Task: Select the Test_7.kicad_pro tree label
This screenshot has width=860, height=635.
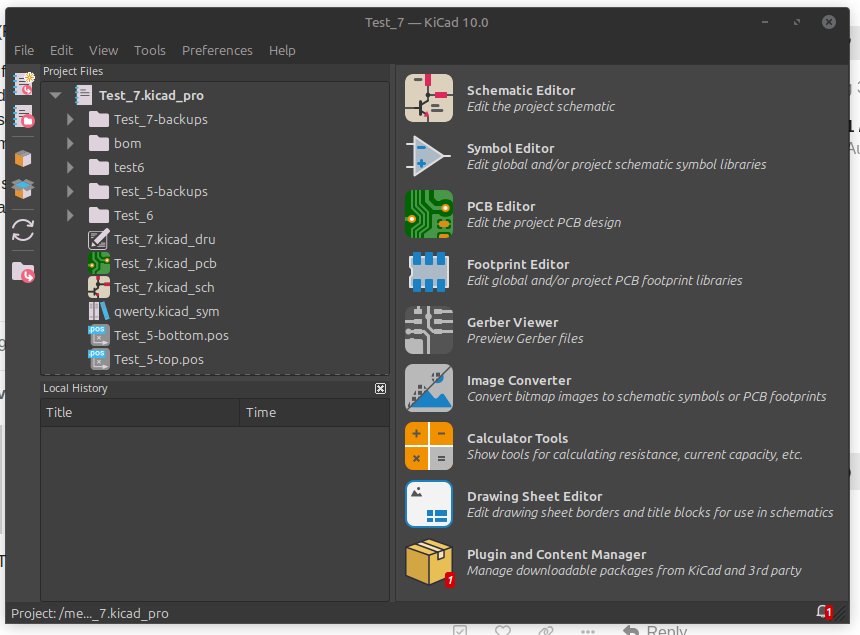Action: pyautogui.click(x=151, y=95)
